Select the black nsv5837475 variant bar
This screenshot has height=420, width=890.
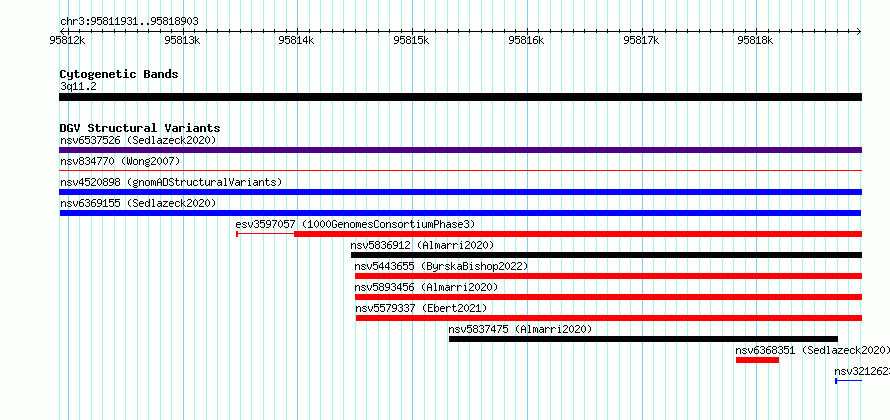point(643,339)
